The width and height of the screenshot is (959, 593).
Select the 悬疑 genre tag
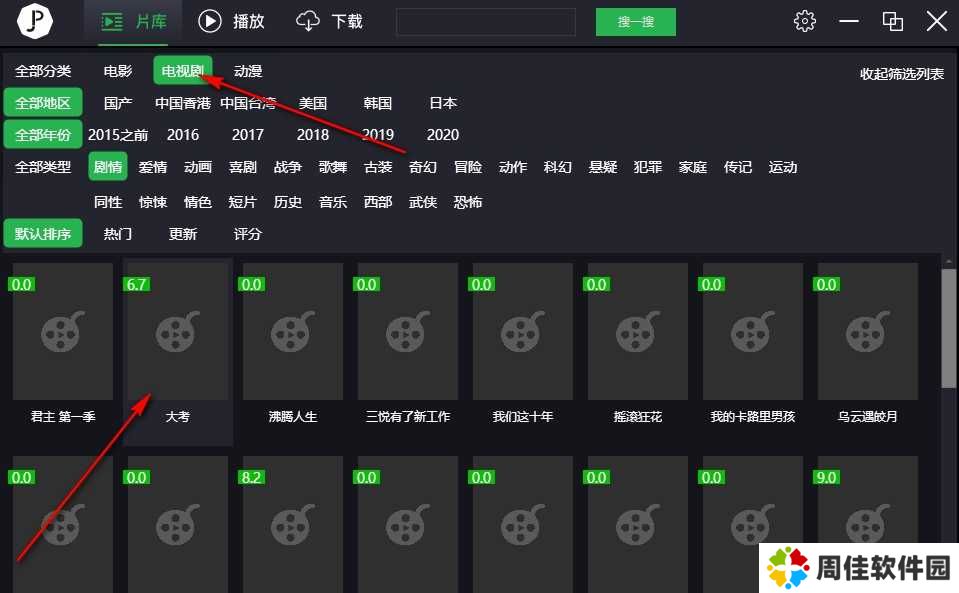tap(603, 167)
